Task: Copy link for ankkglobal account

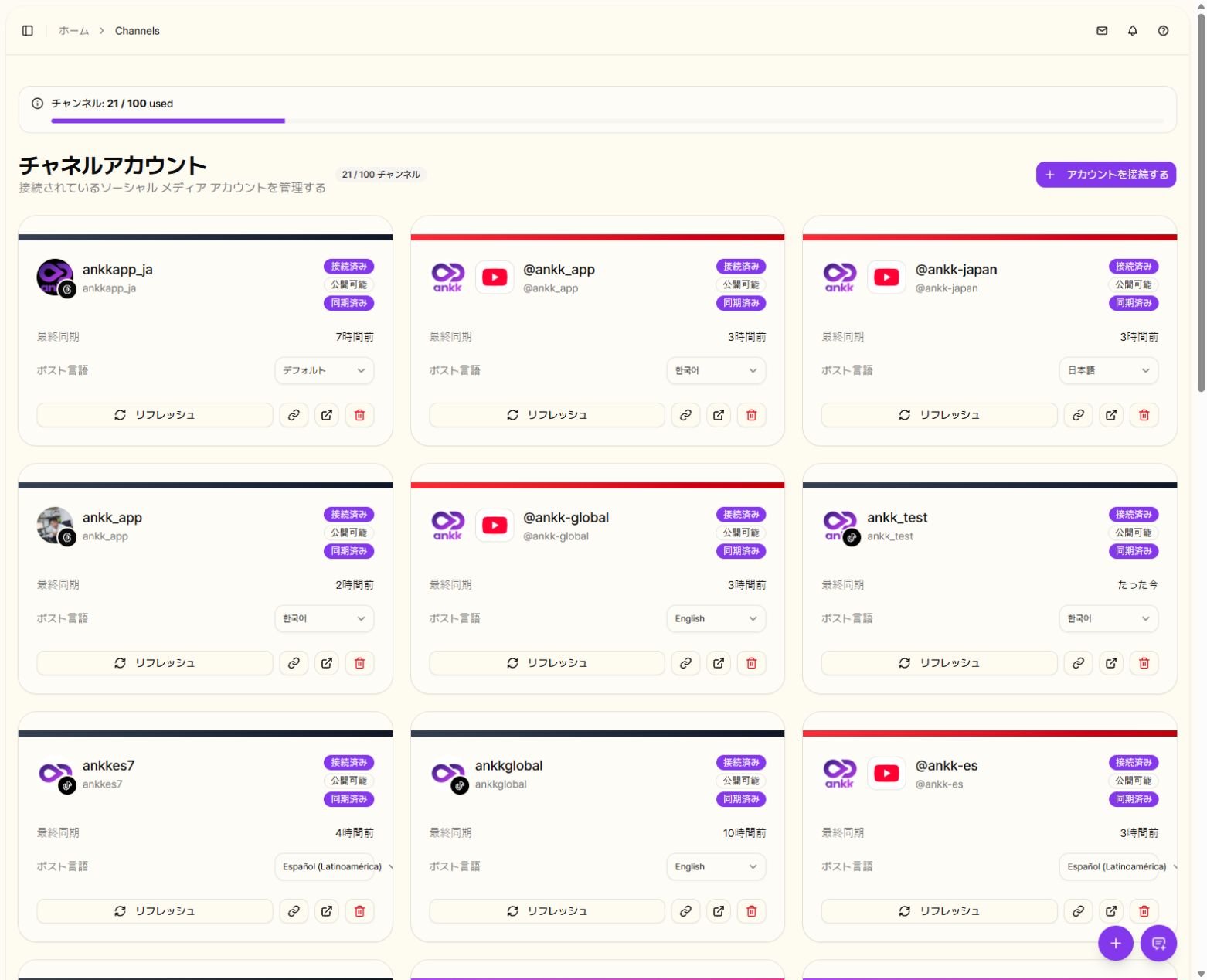Action: 685,911
